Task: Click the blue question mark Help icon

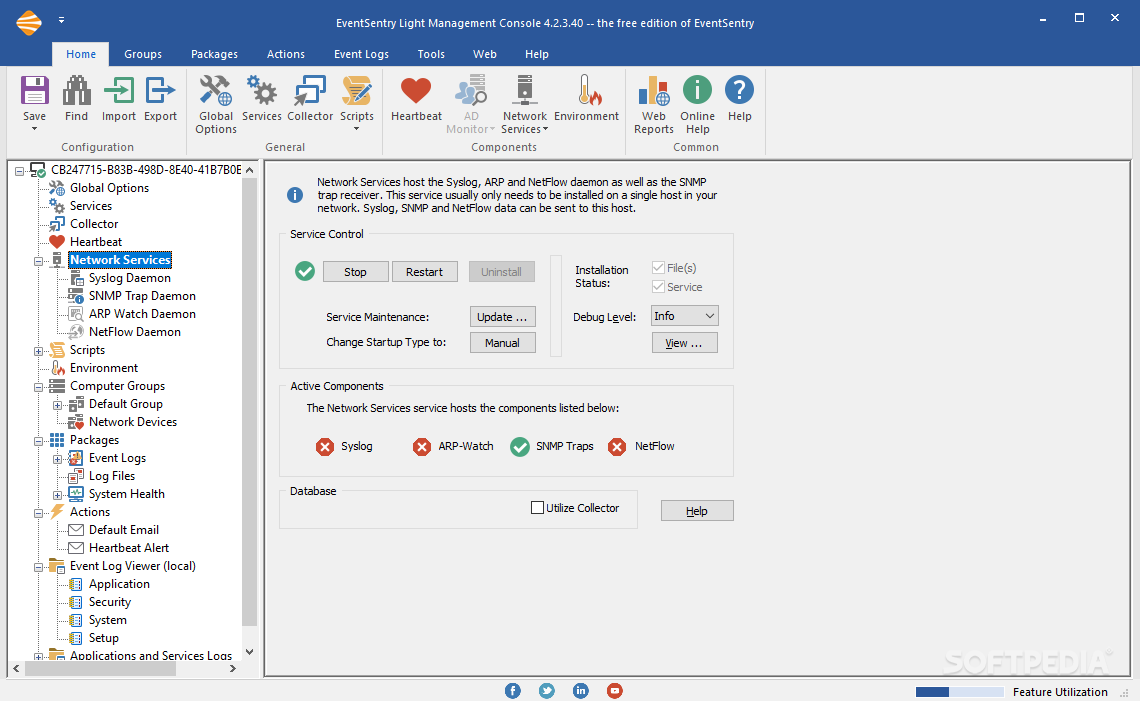Action: coord(739,90)
